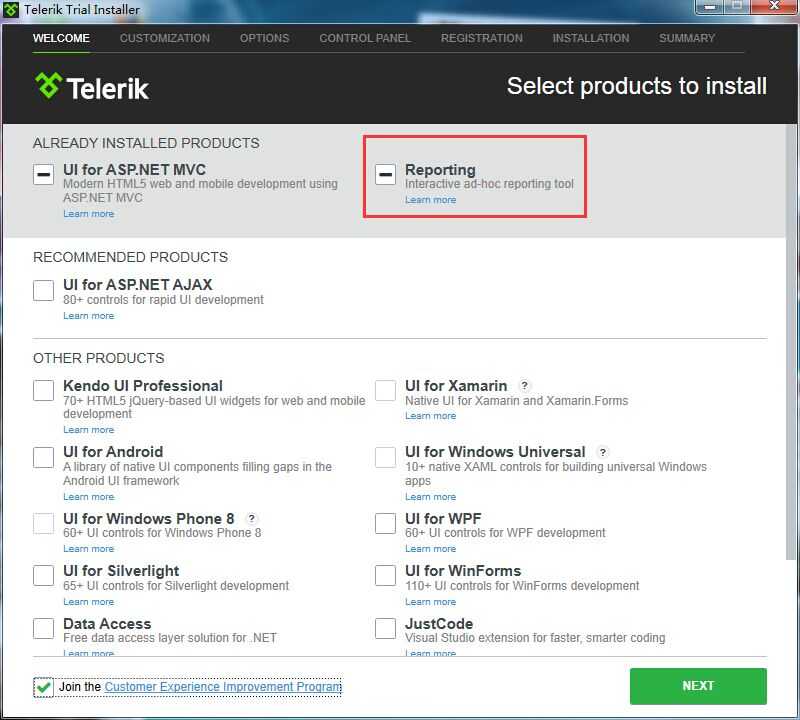Click the UI for ASP.NET MVC title
The width and height of the screenshot is (800, 720).
point(135,169)
